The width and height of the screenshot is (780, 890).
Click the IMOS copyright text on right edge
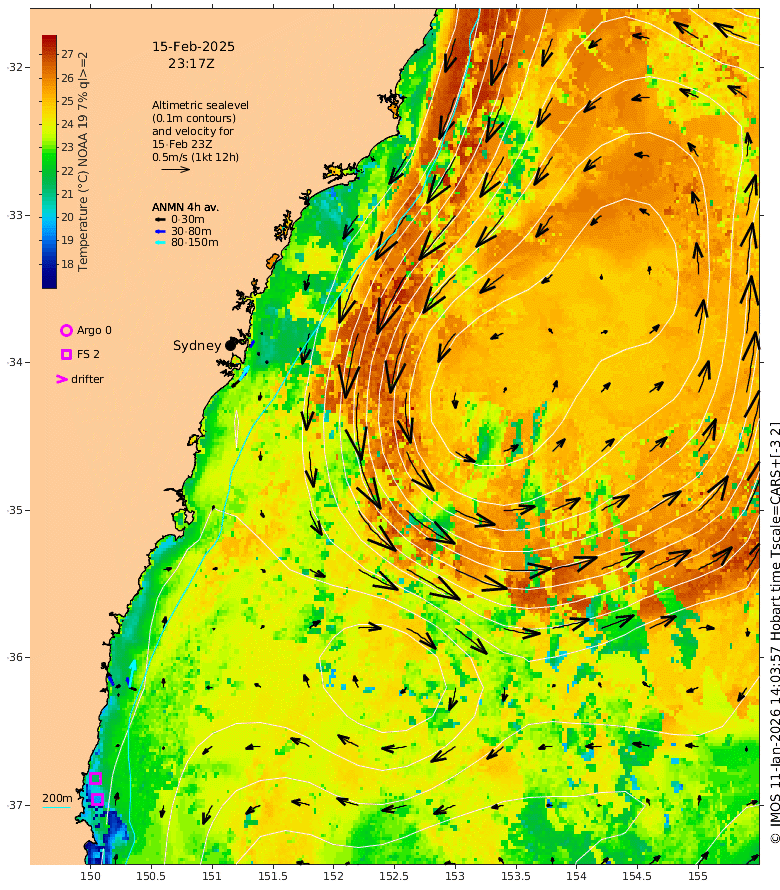[775, 633]
